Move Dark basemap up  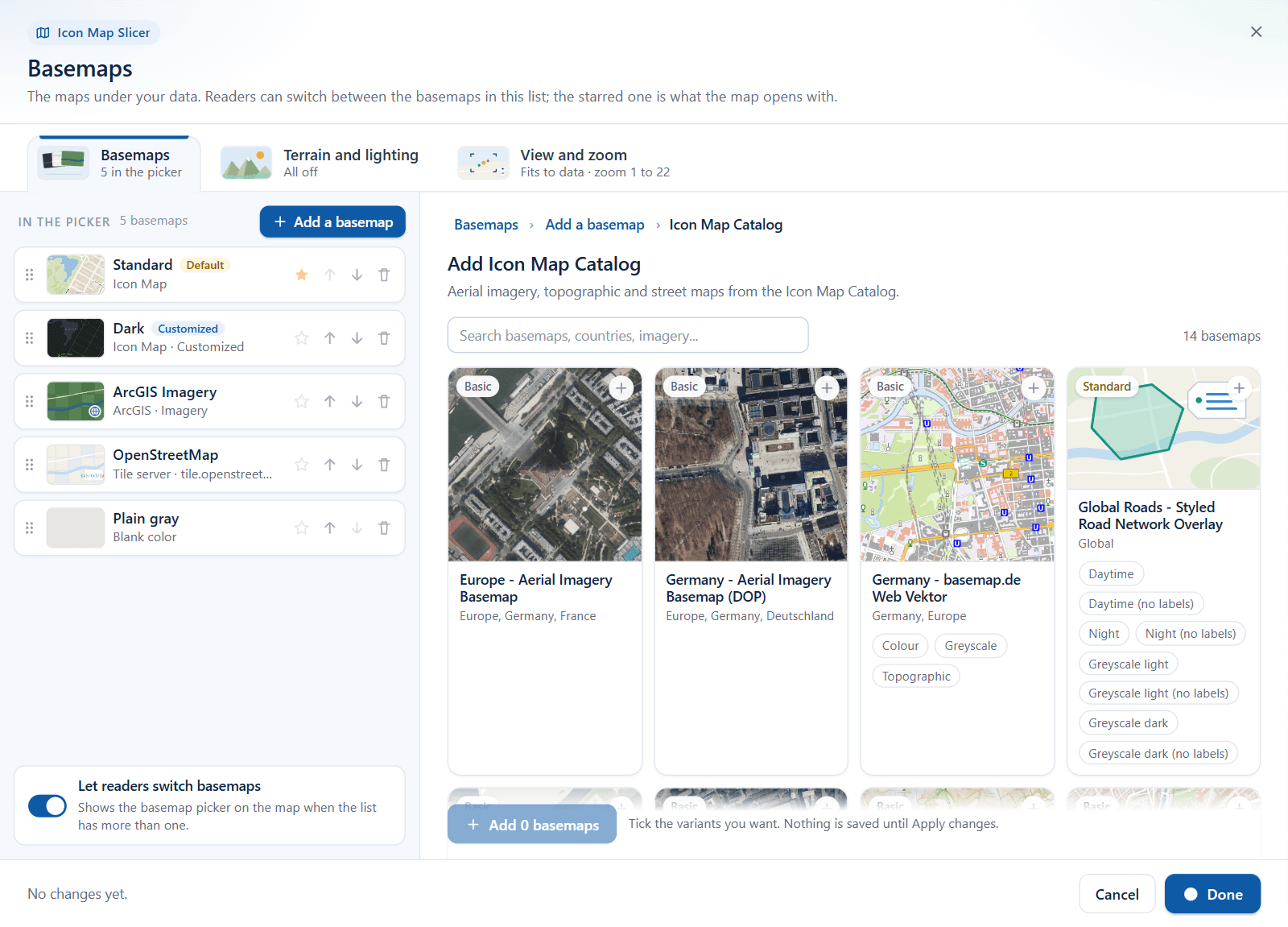click(x=330, y=338)
